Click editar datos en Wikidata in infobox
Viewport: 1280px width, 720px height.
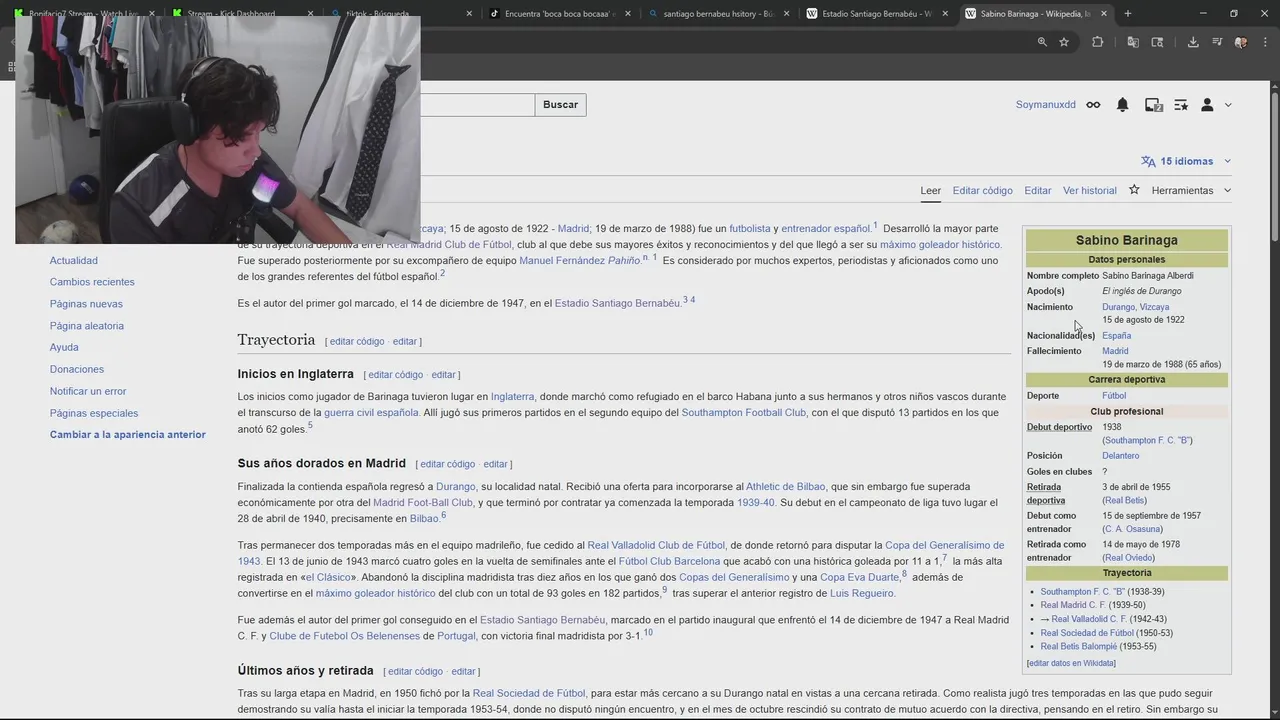tap(1071, 663)
